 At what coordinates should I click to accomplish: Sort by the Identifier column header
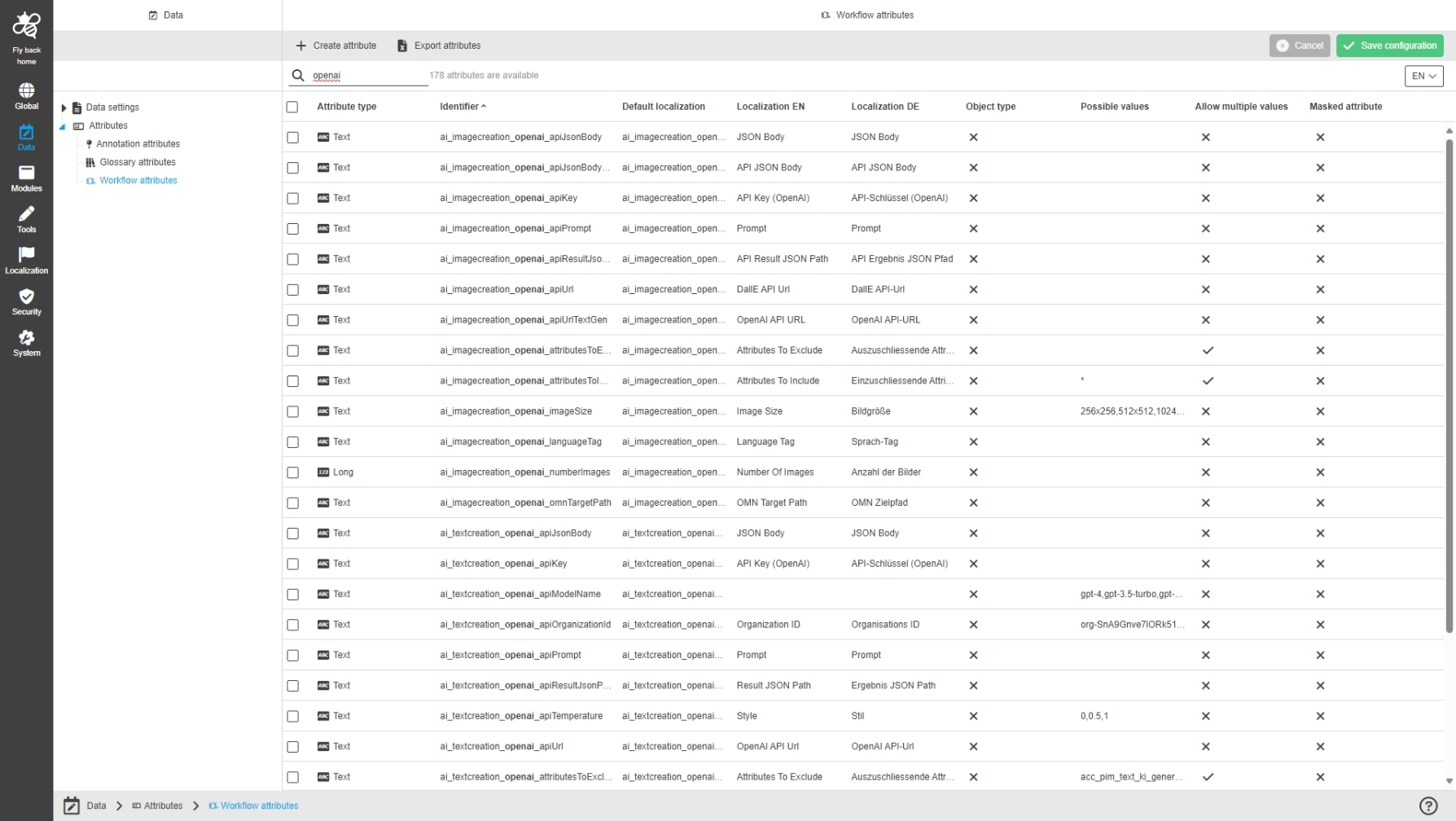pos(463,107)
